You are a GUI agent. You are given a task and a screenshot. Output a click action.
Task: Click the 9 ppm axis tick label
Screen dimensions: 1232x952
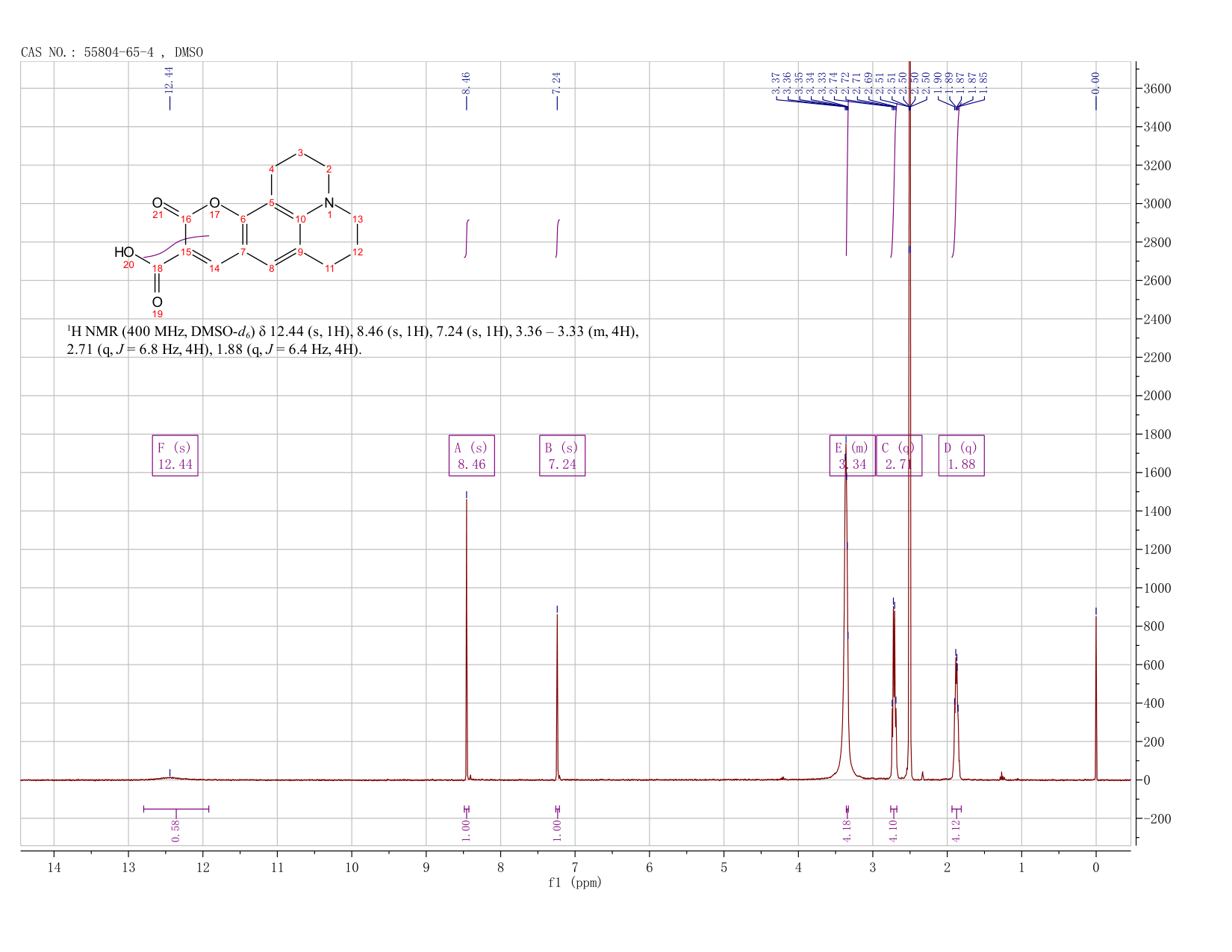(x=426, y=868)
